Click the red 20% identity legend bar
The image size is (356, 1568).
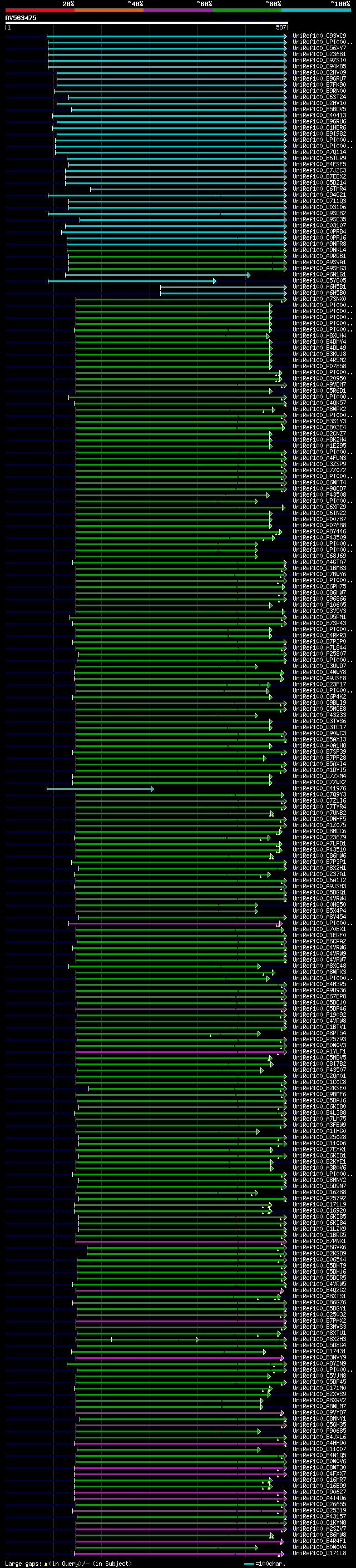[39, 10]
